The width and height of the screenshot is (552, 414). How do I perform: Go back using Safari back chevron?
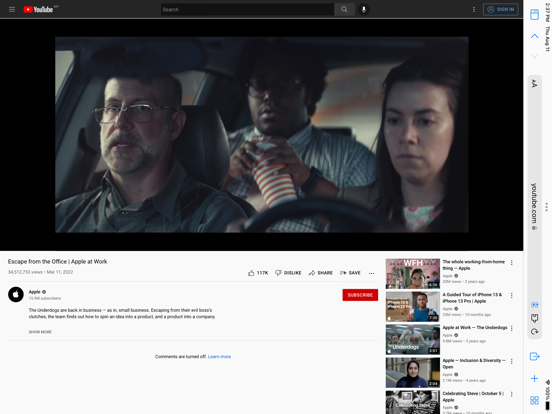click(534, 36)
